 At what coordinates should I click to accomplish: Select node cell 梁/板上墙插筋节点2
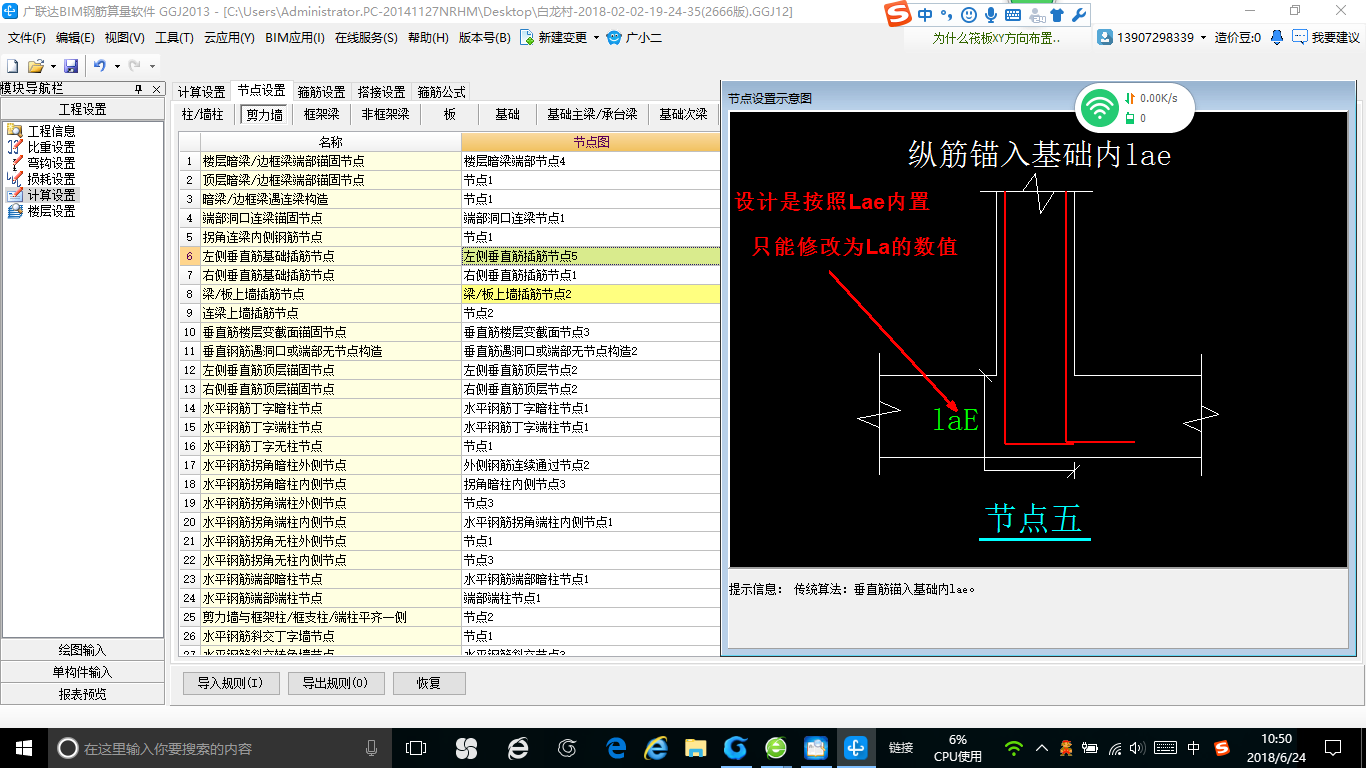point(590,294)
